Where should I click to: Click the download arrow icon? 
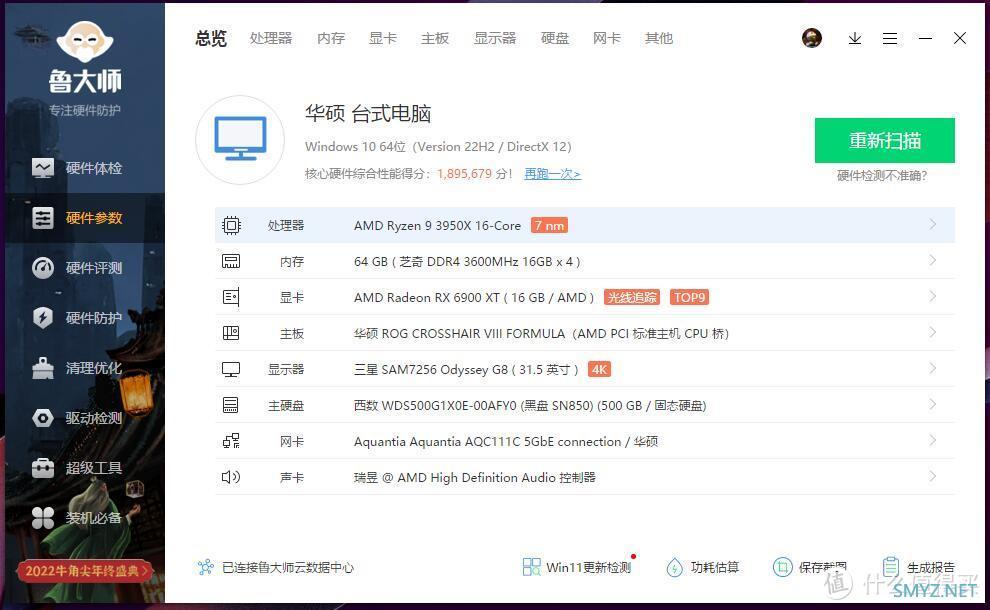(x=855, y=39)
